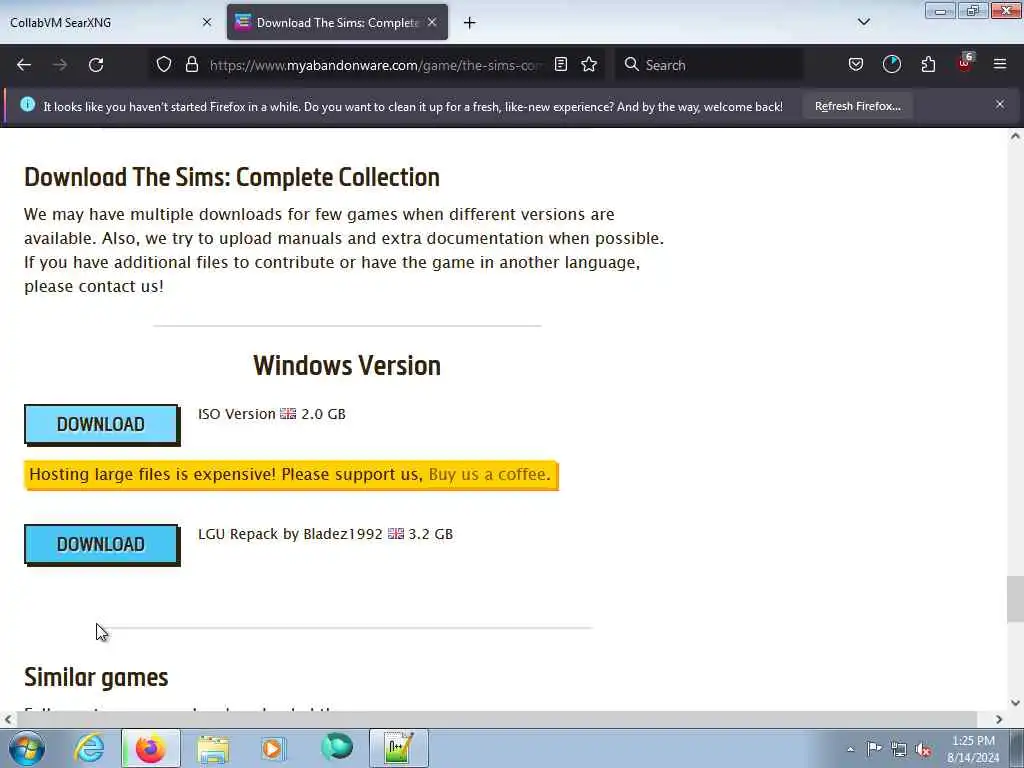Open the Firefox application menu
The width and height of the screenshot is (1024, 768).
(1000, 64)
